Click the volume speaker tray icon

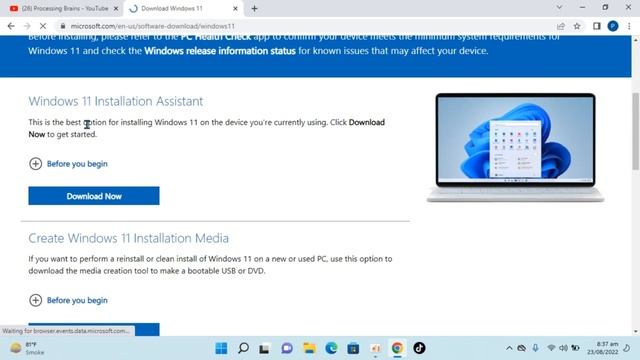click(563, 348)
